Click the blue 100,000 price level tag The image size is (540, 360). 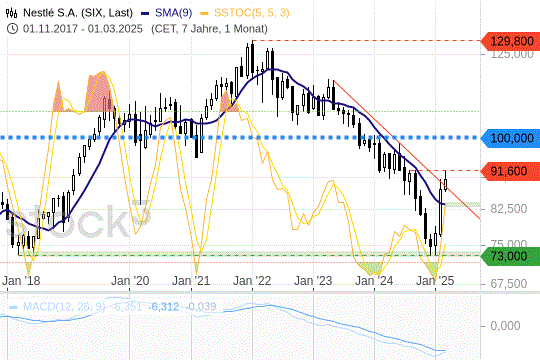[510, 138]
